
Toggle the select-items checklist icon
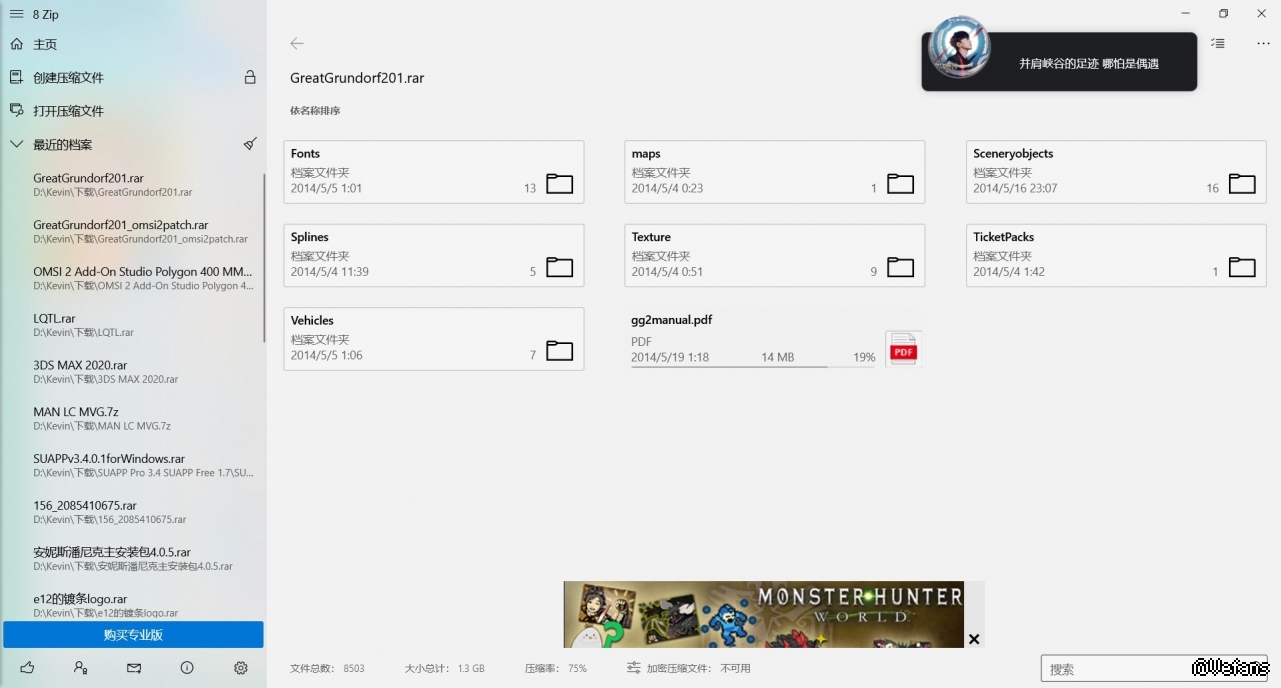tap(1217, 43)
